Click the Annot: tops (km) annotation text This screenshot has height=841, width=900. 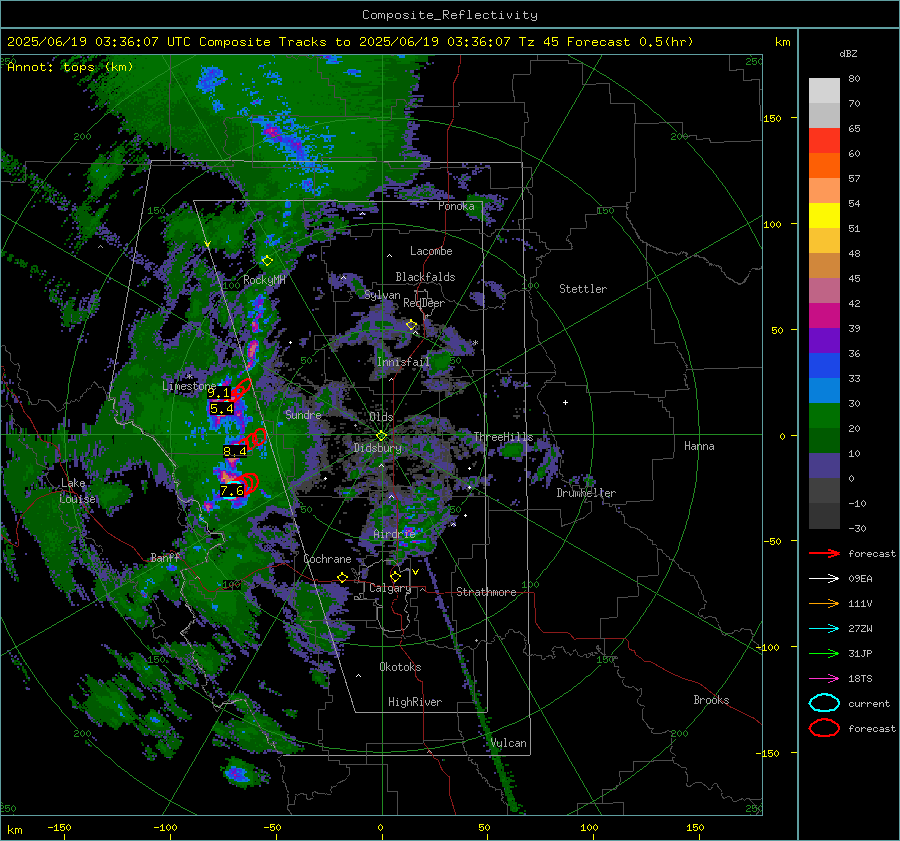70,67
